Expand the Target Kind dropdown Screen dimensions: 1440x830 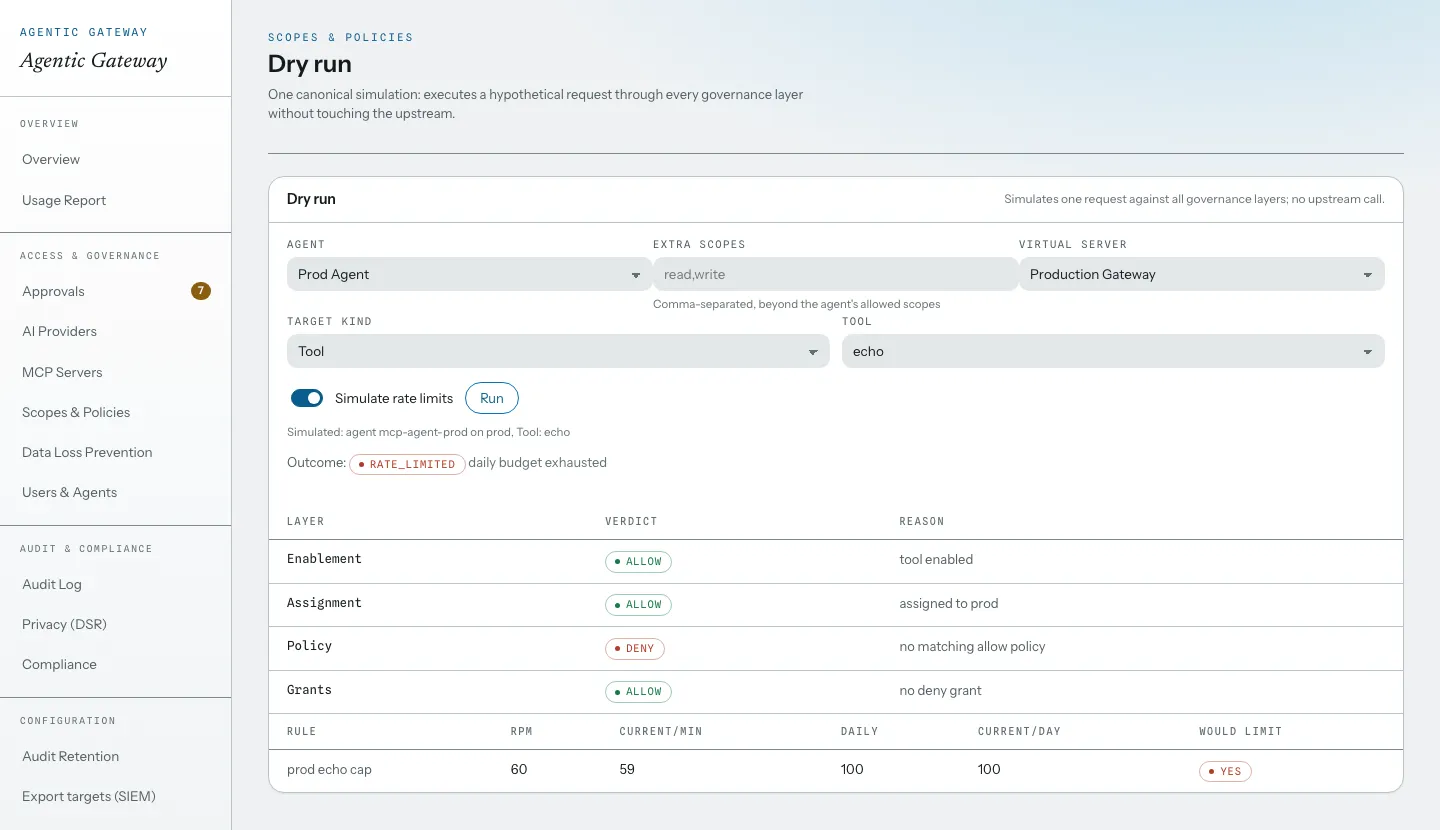[x=558, y=351]
